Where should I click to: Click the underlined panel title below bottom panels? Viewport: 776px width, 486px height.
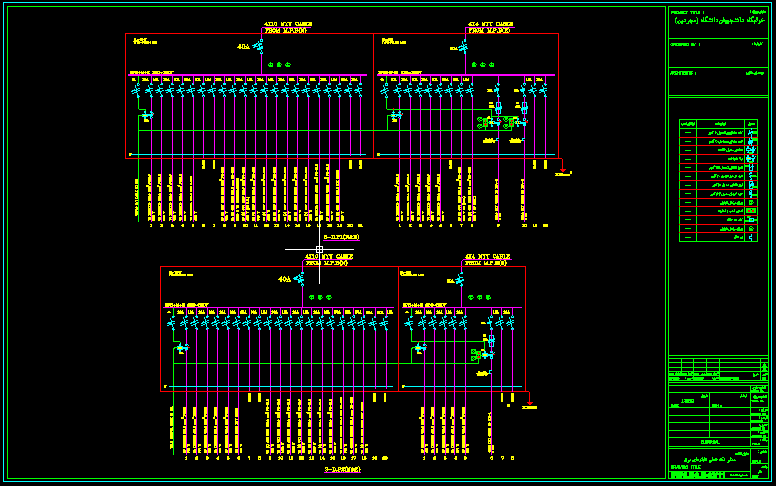(342, 470)
